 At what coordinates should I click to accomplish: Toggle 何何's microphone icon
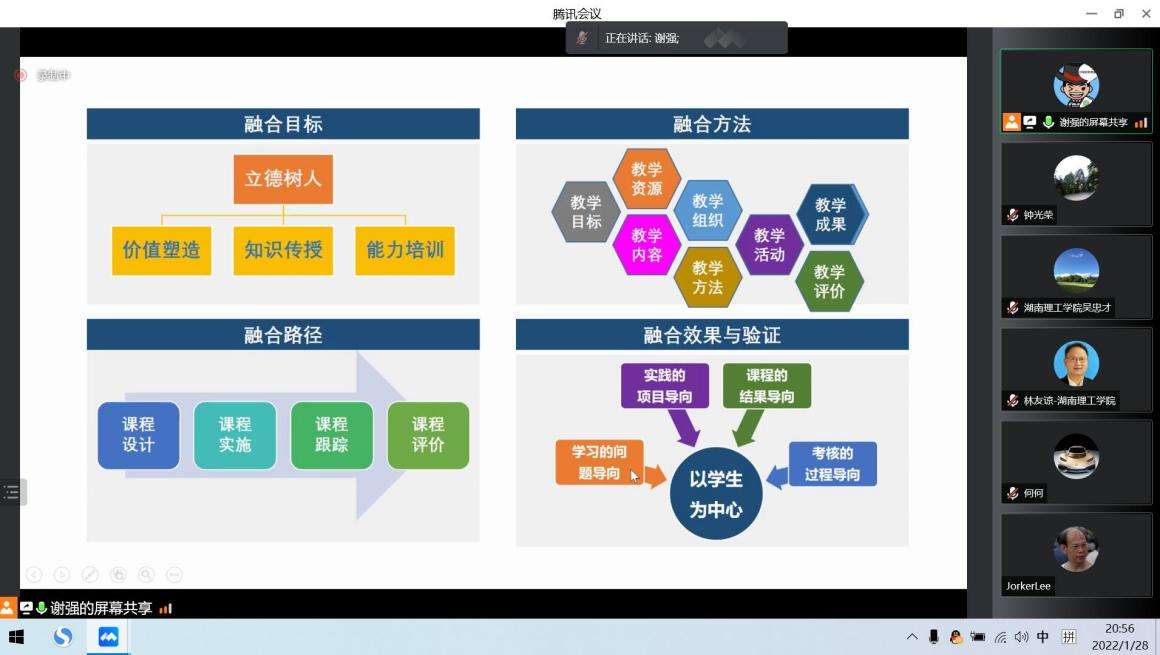pyautogui.click(x=1010, y=493)
